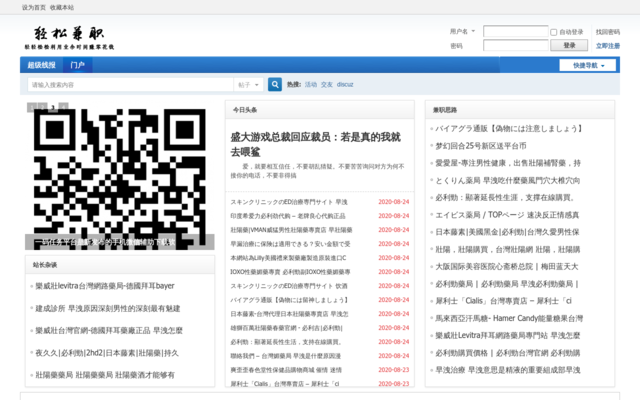Select hot search term discuz
This screenshot has width=640, height=400.
[345, 84]
